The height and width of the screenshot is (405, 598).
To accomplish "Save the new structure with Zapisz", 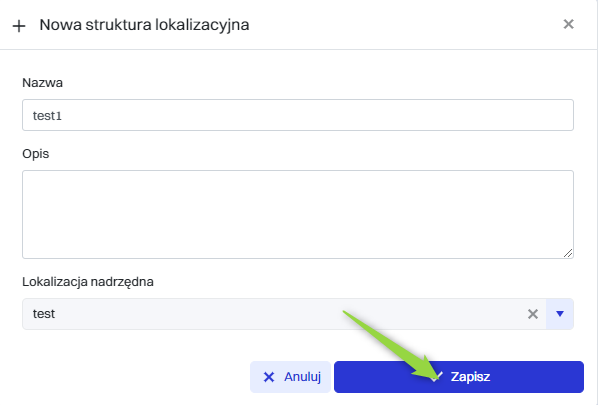I will (x=459, y=377).
